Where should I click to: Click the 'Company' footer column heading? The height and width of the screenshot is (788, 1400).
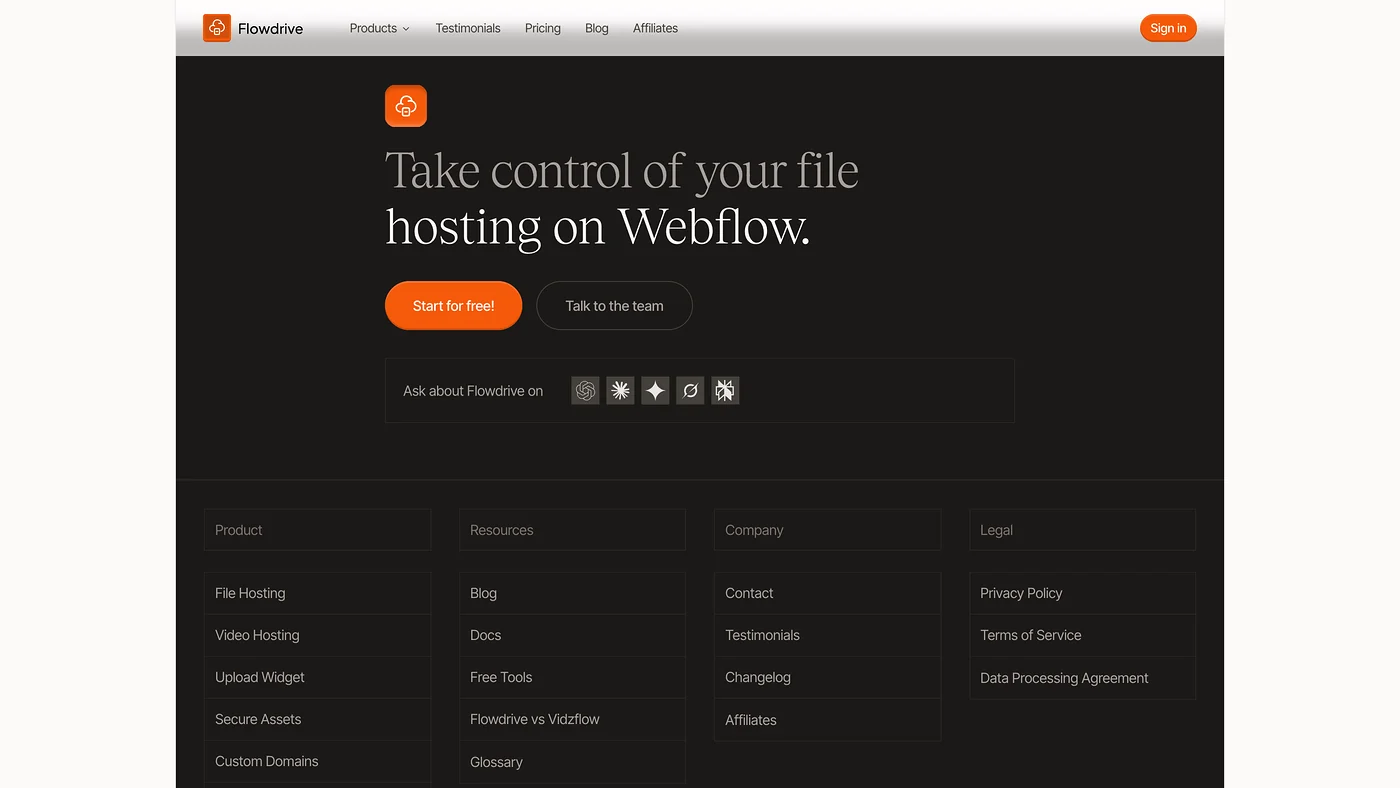click(x=754, y=530)
